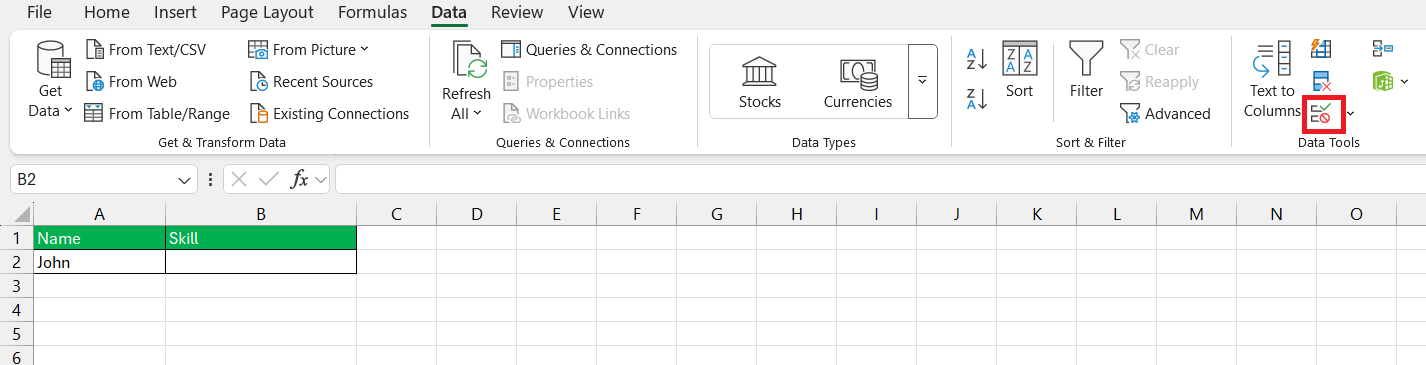Click From Table/Range
The image size is (1426, 365).
[157, 113]
